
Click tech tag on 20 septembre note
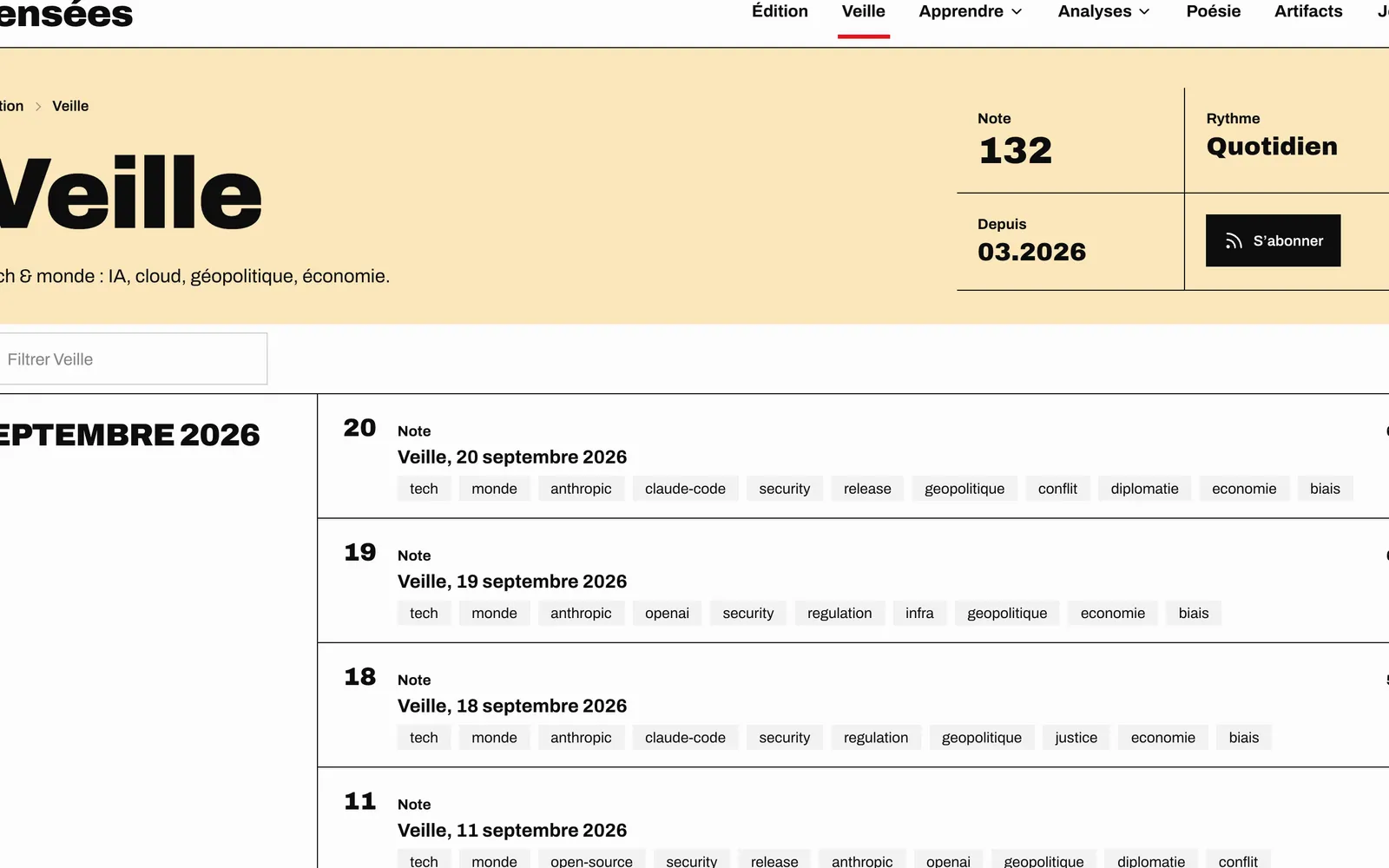424,489
